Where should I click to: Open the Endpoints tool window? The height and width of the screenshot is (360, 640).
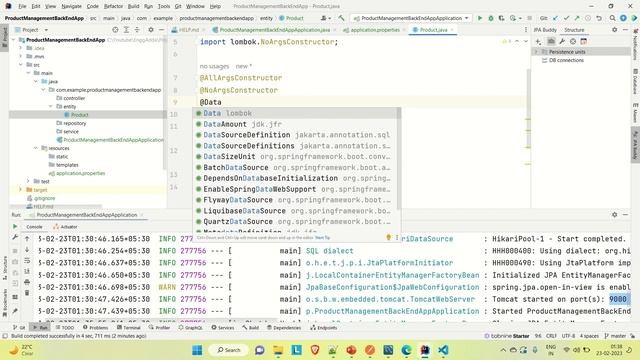324,327
